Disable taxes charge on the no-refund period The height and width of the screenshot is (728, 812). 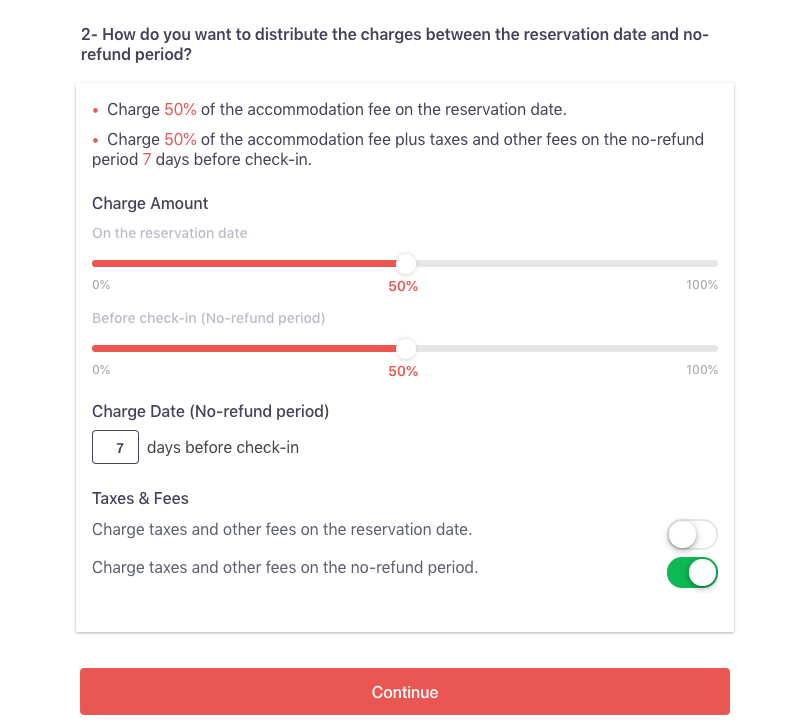click(692, 573)
